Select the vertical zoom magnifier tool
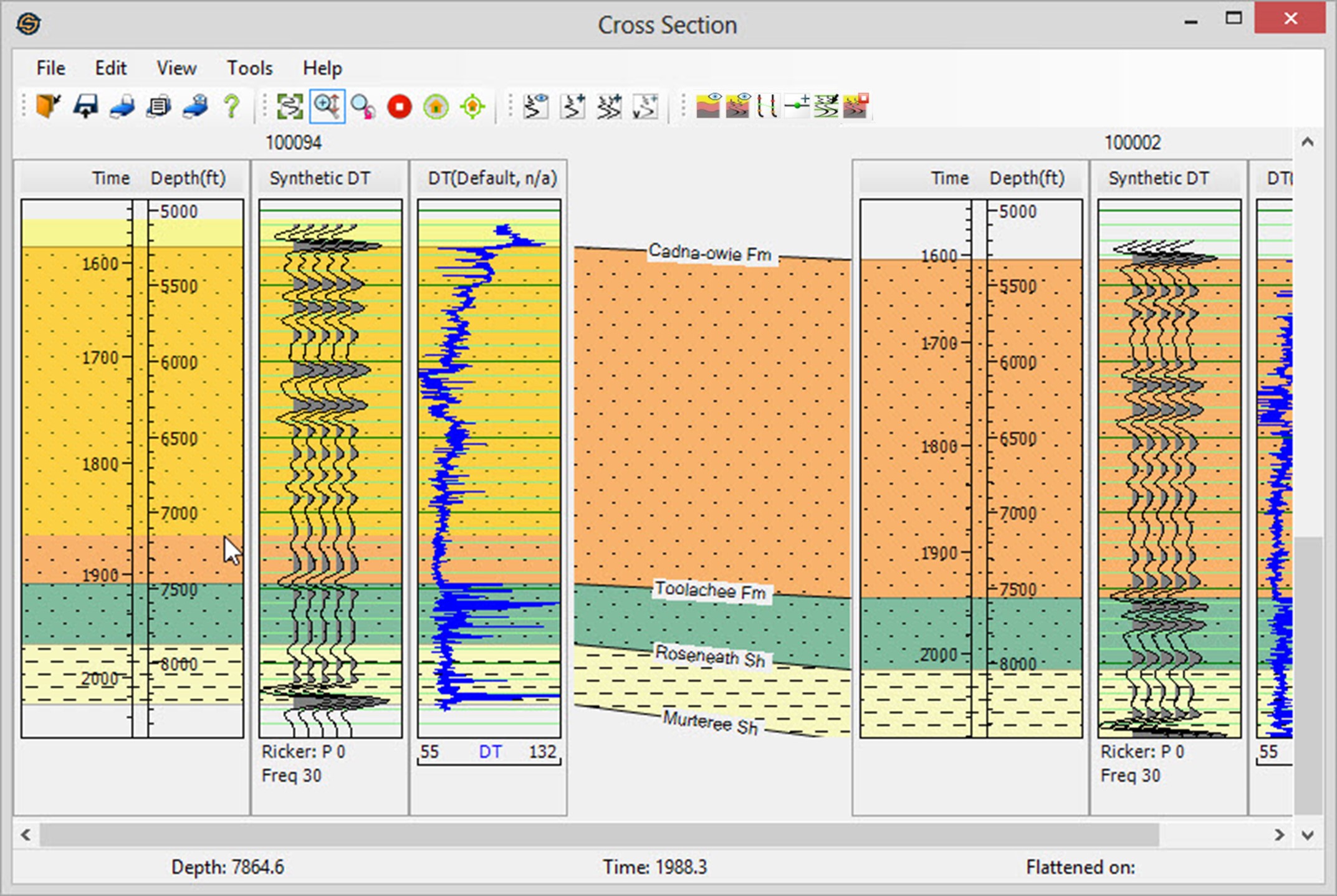This screenshot has width=1337, height=896. 327,106
